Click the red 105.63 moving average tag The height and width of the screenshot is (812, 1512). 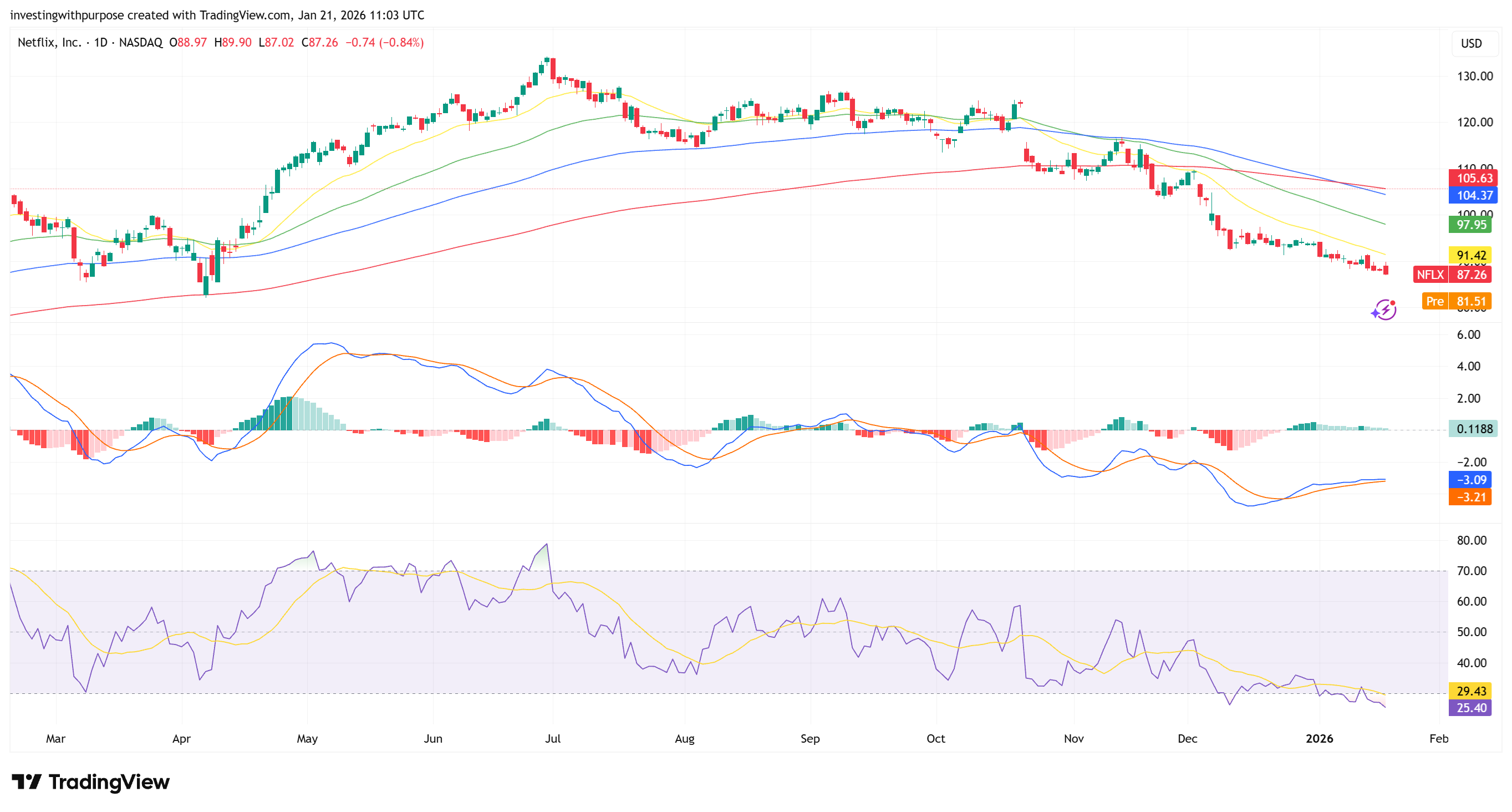pyautogui.click(x=1473, y=178)
